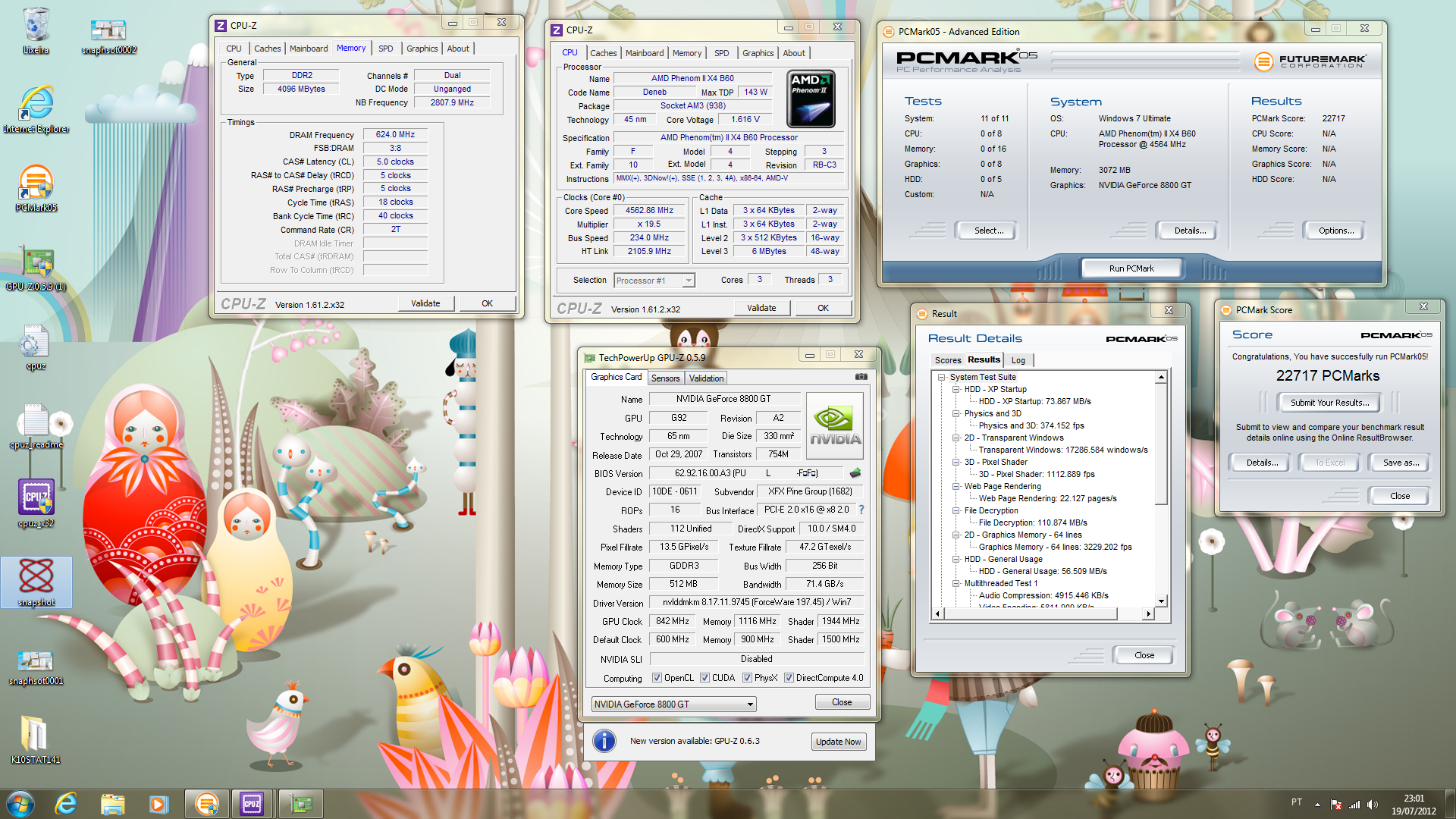Click the taskbar clock showing 23:01
The image size is (1456, 819).
(x=1414, y=805)
